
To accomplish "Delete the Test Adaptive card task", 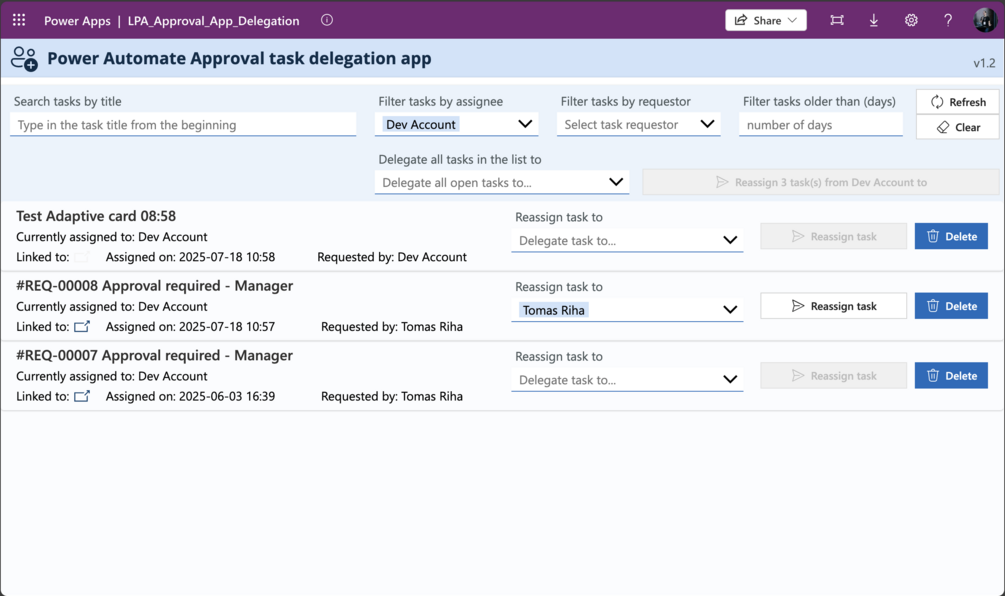I will [951, 236].
